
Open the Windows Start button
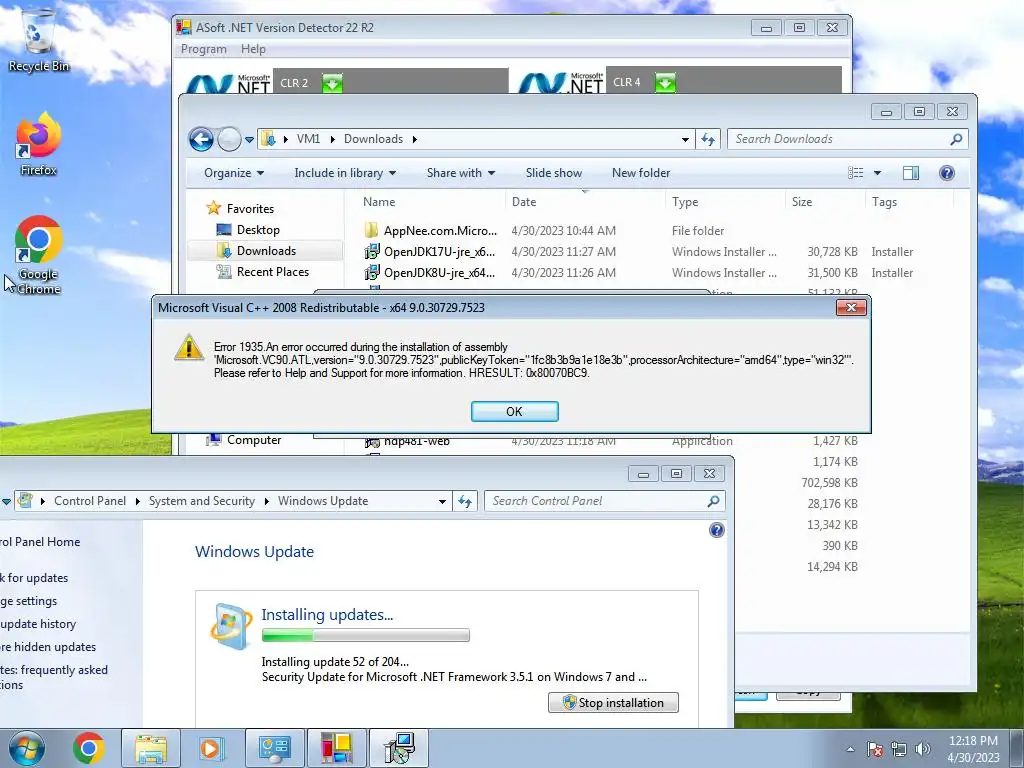[x=27, y=748]
